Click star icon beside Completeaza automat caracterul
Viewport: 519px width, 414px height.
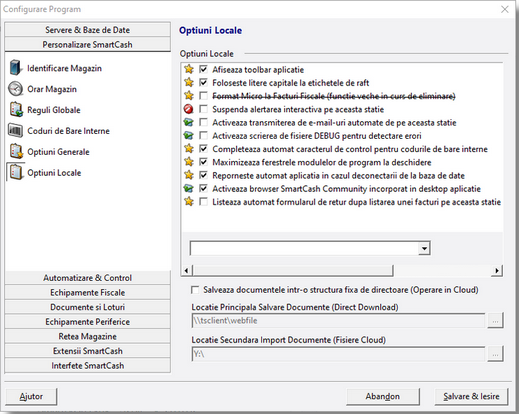[x=189, y=149]
